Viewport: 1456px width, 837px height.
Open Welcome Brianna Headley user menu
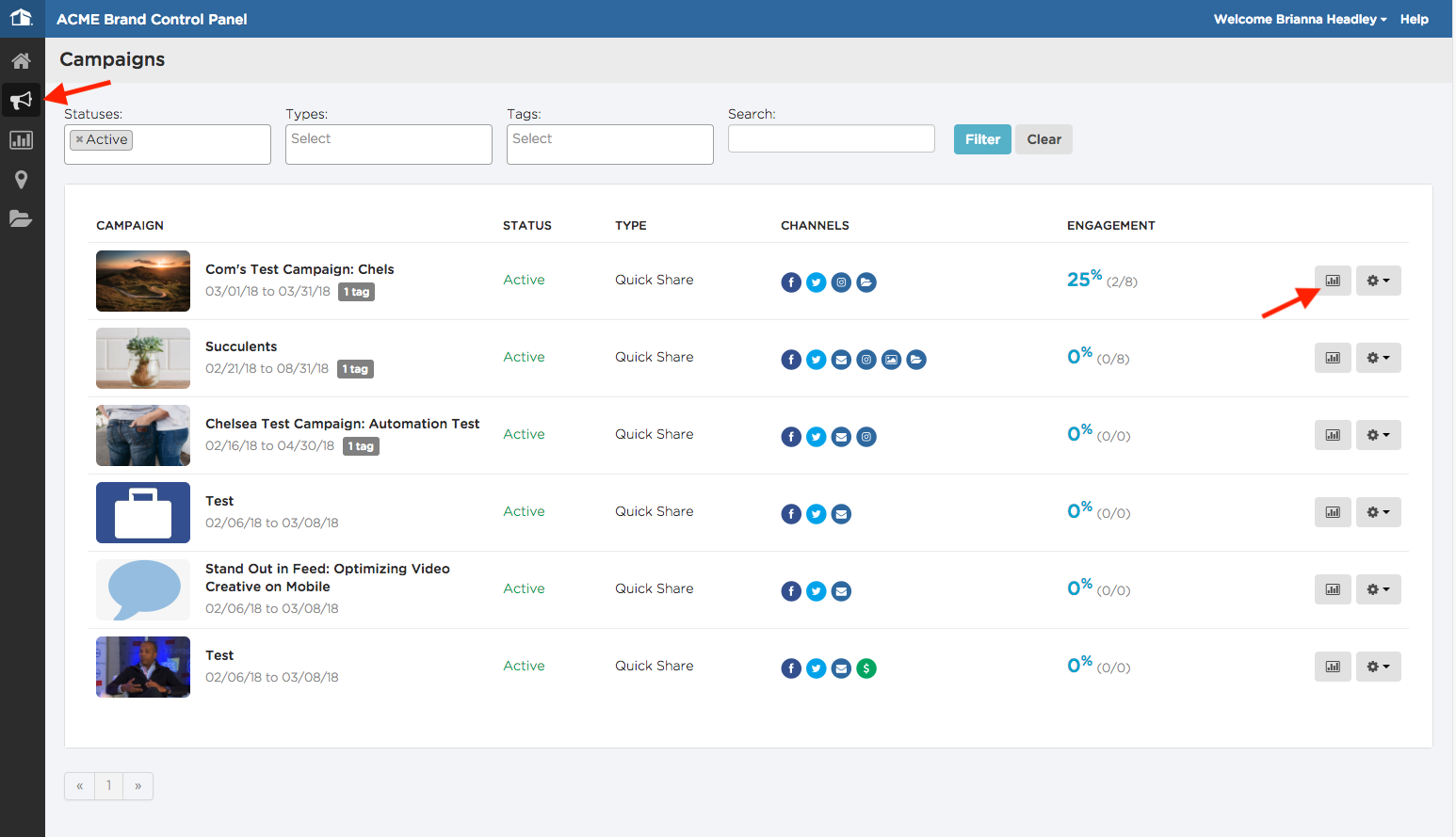[x=1300, y=19]
